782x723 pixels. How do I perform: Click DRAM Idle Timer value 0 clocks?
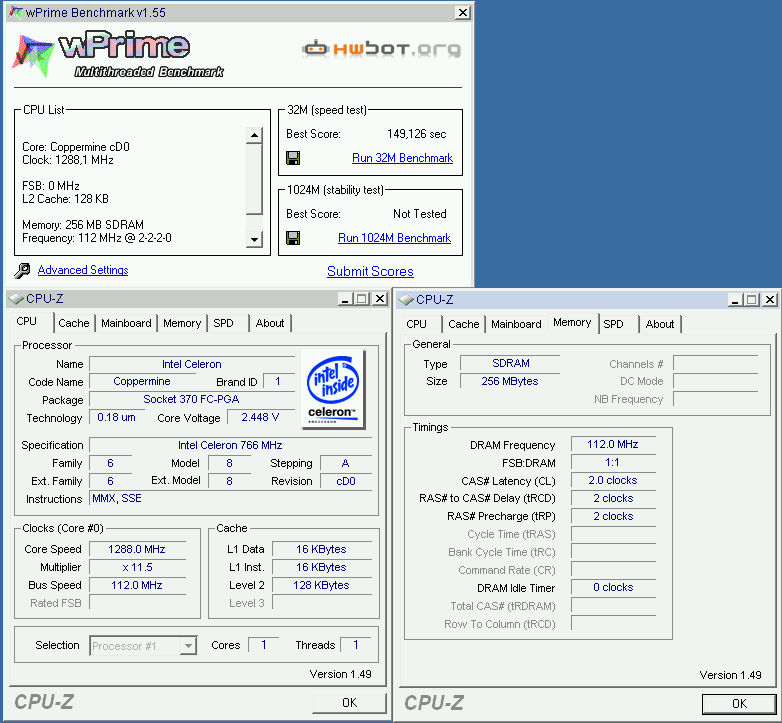tap(613, 587)
